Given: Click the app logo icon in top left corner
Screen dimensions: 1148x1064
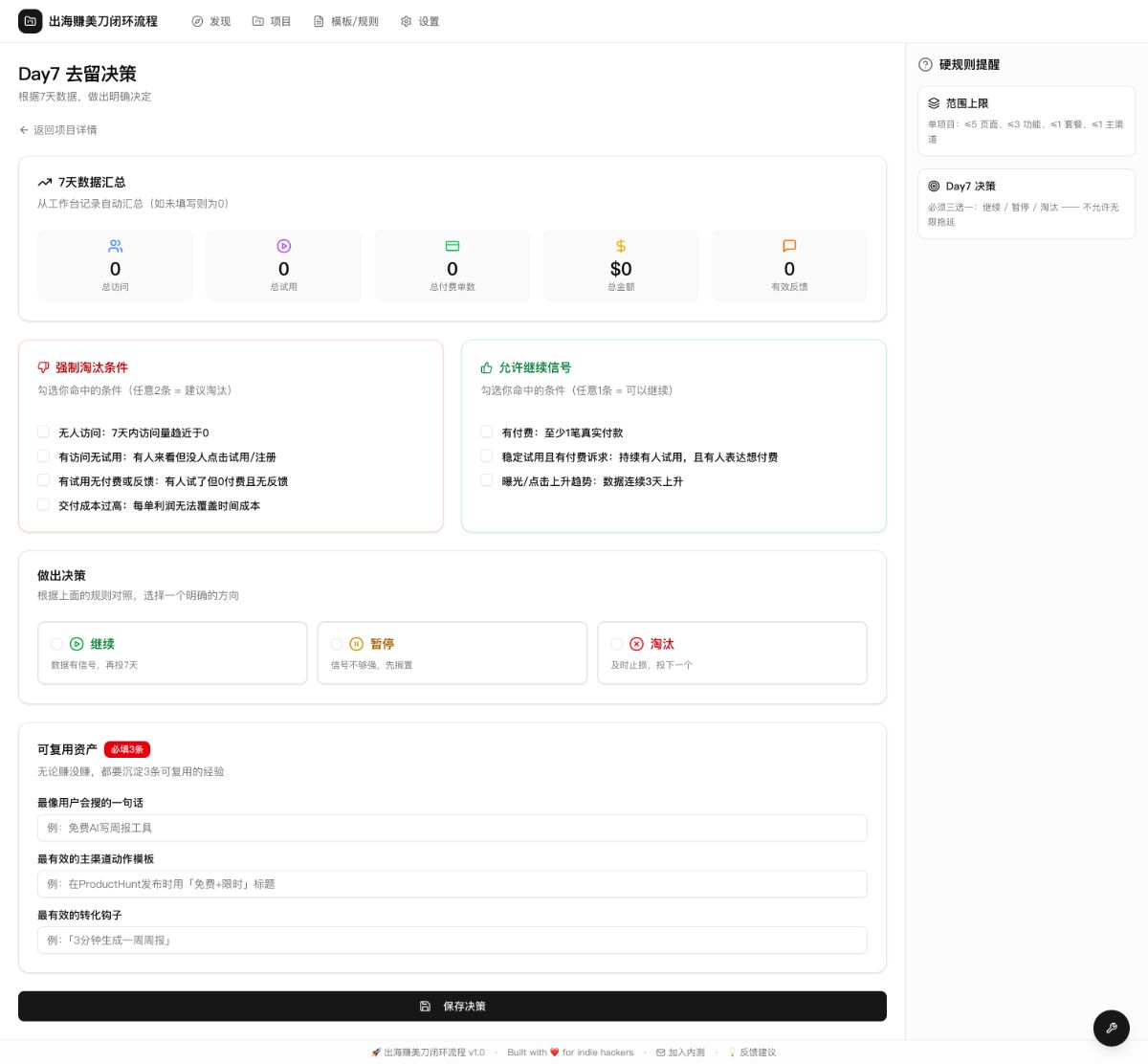Looking at the screenshot, I should pos(31,20).
